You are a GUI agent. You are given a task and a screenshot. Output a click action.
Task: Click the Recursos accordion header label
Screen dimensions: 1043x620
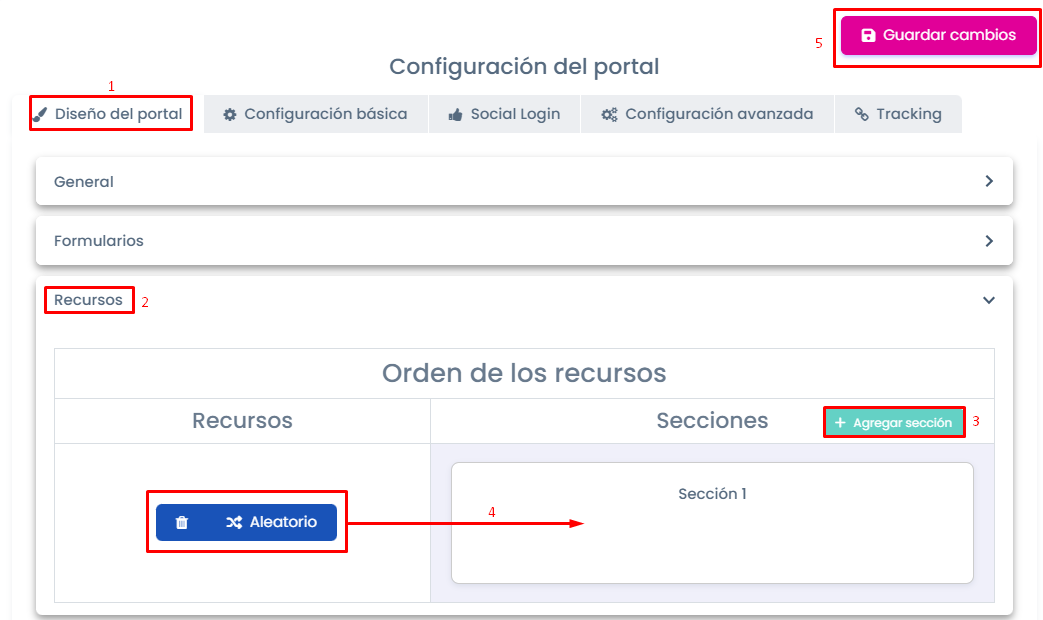(x=88, y=300)
